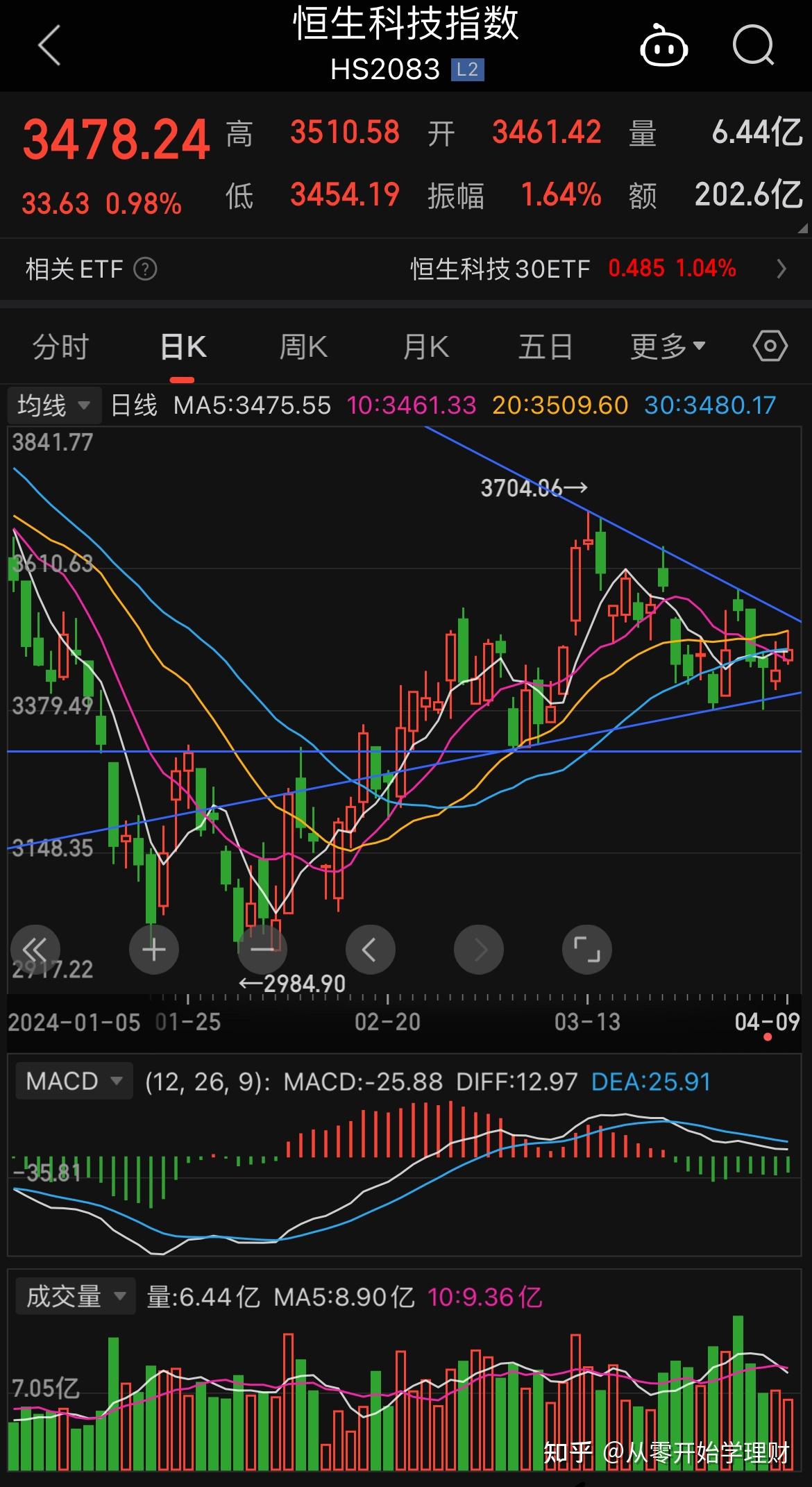Open ETF details chevron arrow
This screenshot has height=1487, width=812.
click(782, 269)
